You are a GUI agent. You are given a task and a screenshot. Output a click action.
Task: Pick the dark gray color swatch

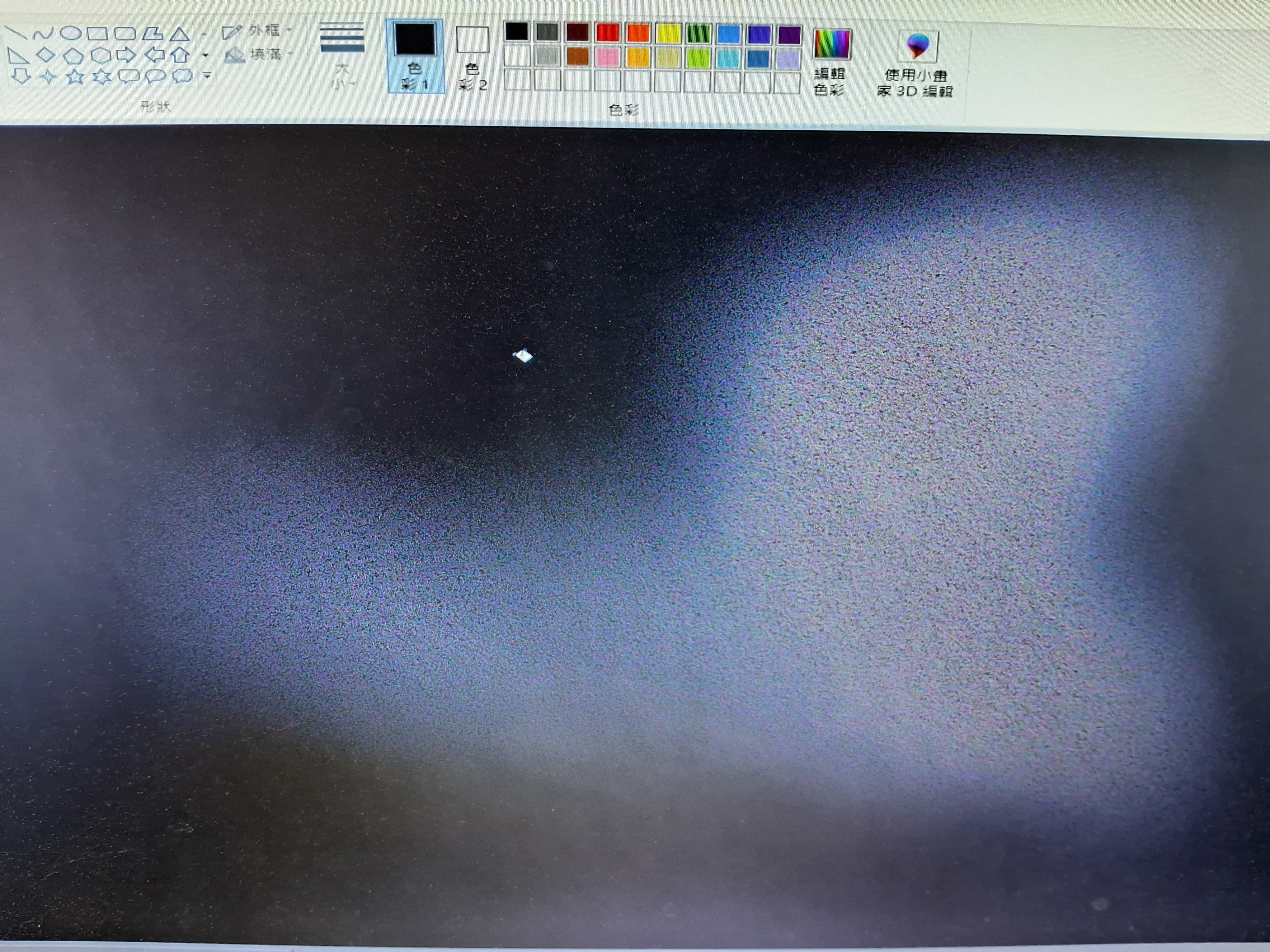pyautogui.click(x=547, y=33)
